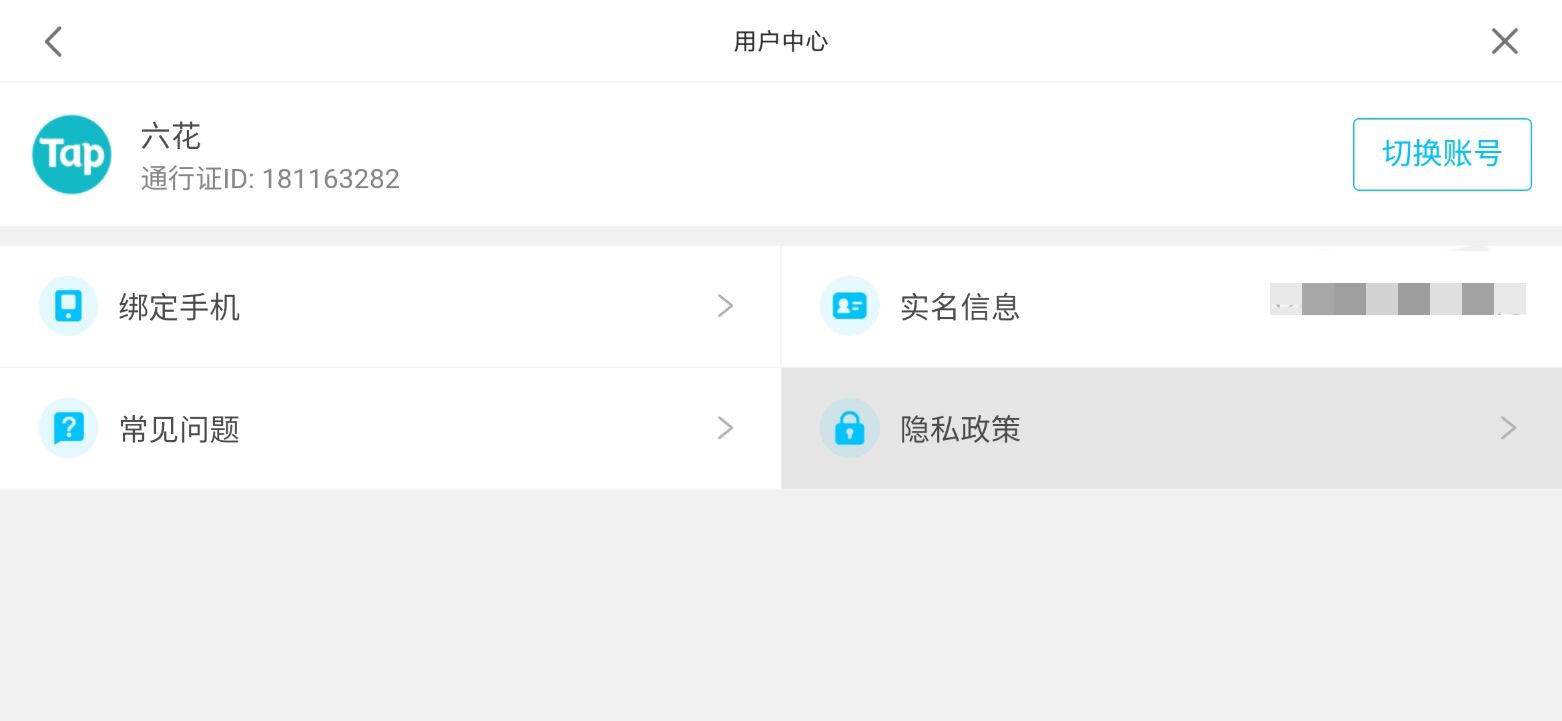Image resolution: width=1562 pixels, height=721 pixels.
Task: Click the username 六花
Action: coord(171,135)
